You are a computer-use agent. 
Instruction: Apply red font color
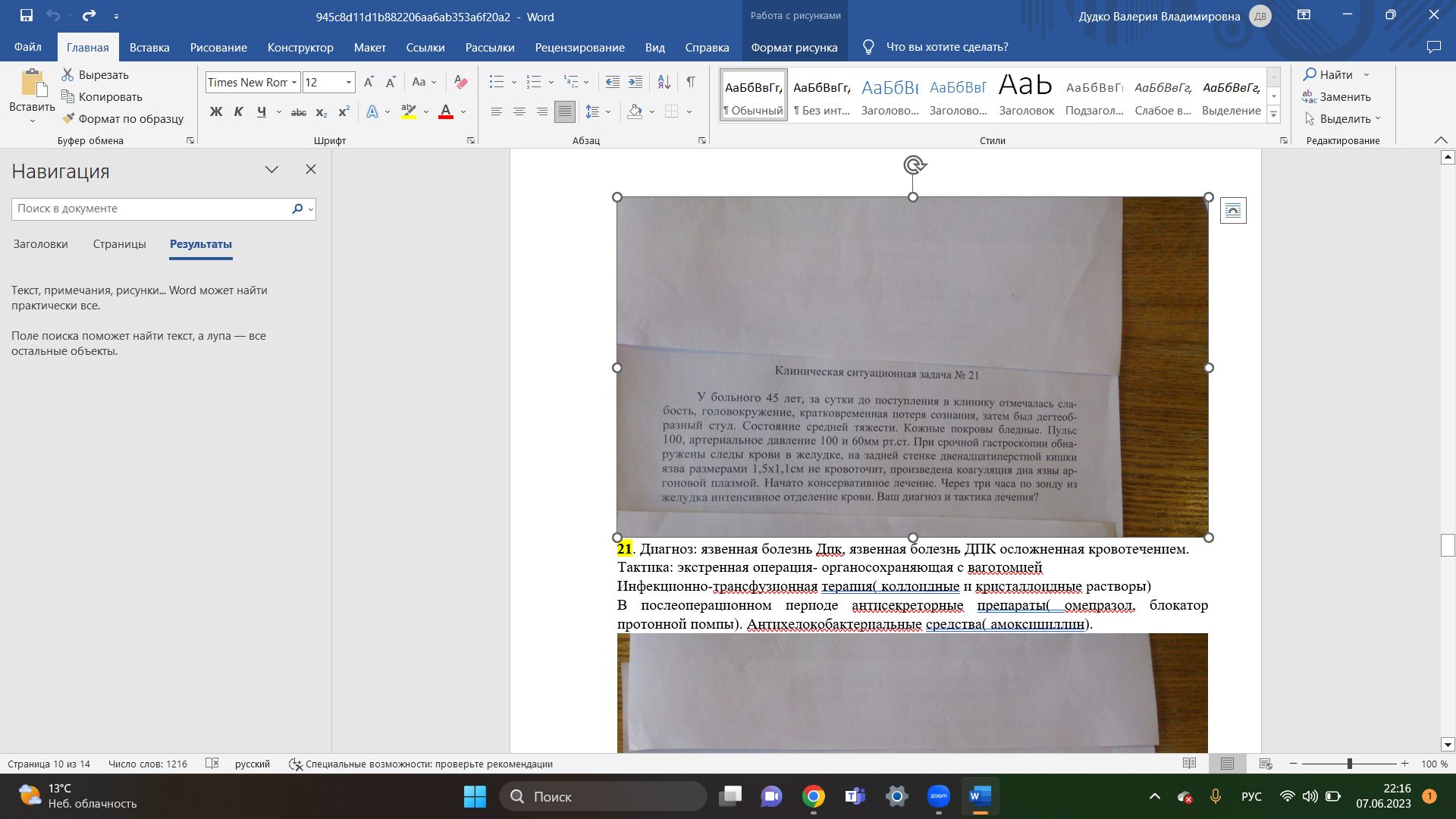click(x=446, y=111)
